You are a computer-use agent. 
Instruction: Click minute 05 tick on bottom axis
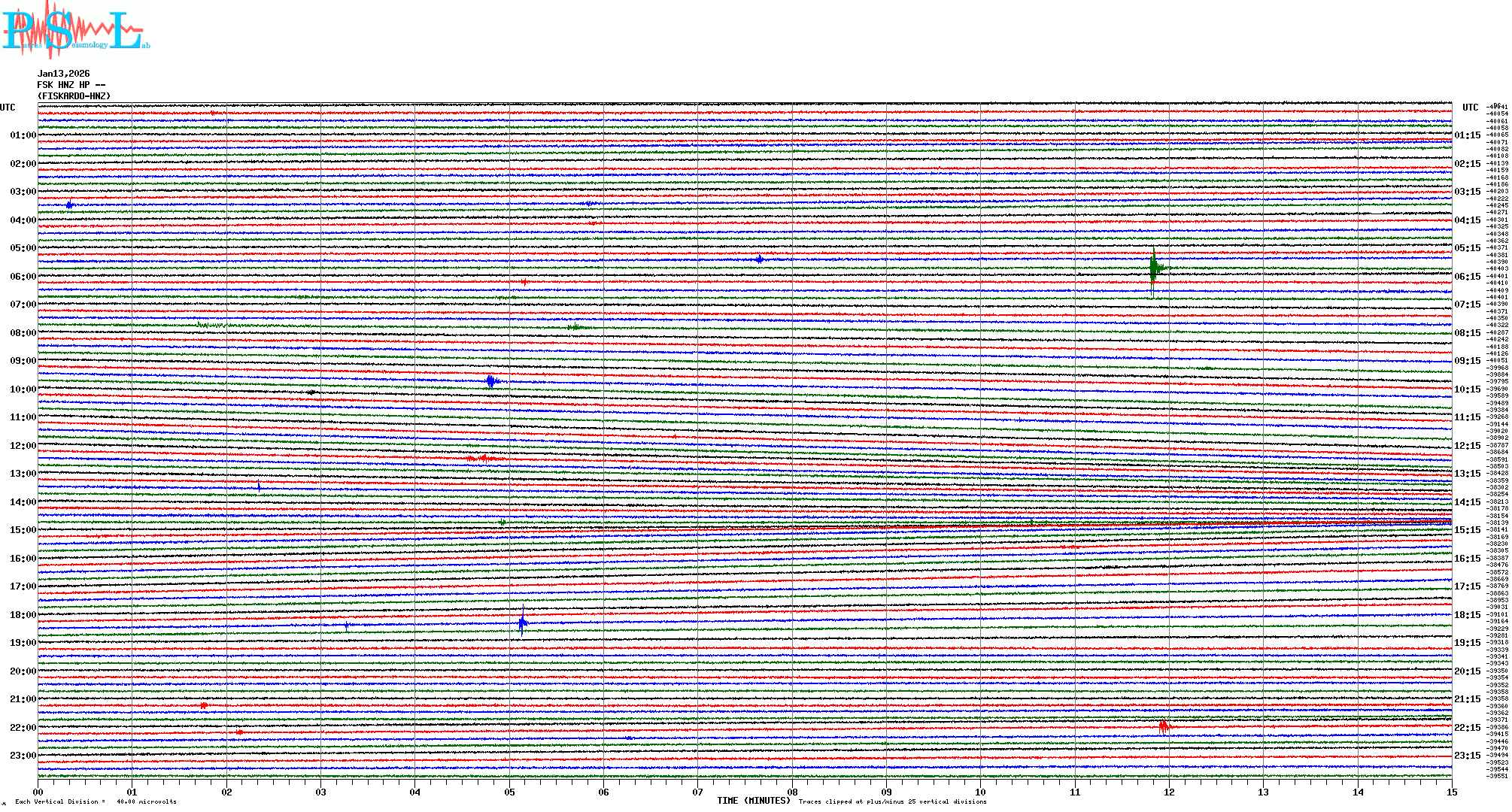click(509, 792)
